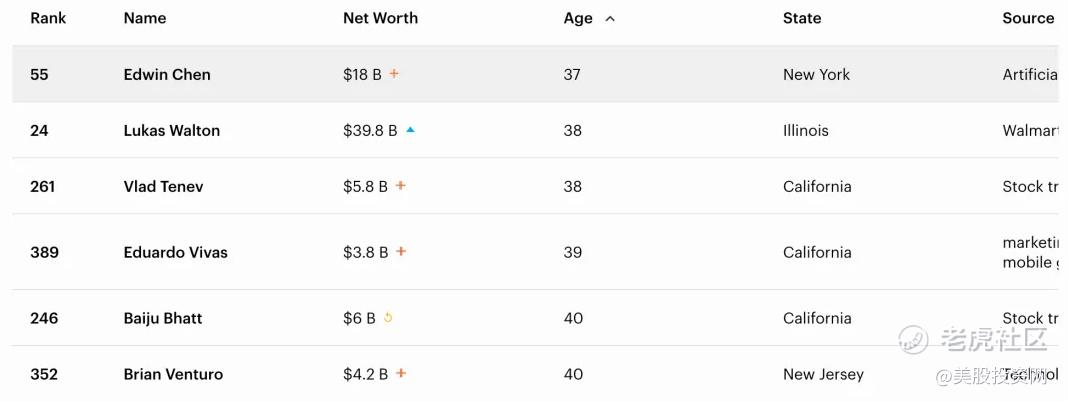This screenshot has height=401, width=1068.
Task: Click the State column header
Action: pos(802,18)
